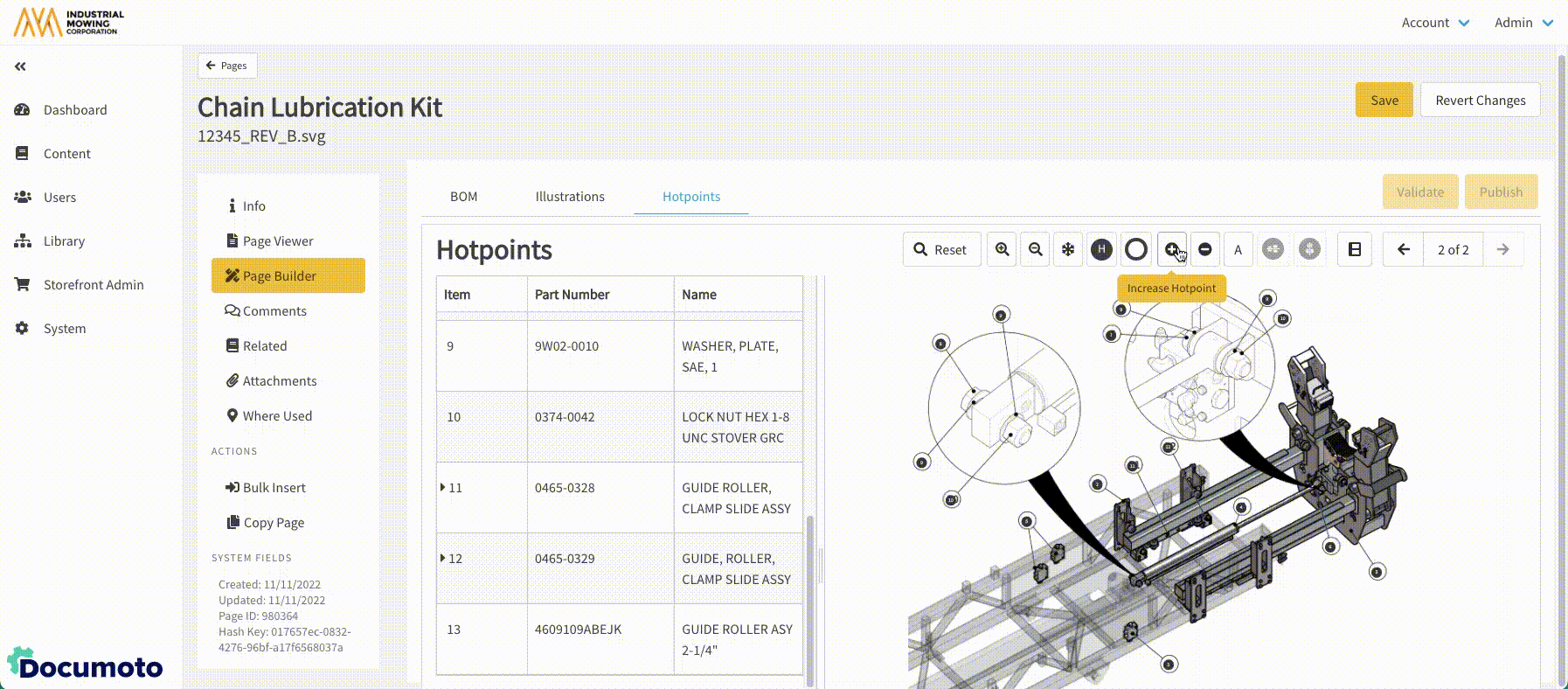Toggle the hollow circle hotpoint style

click(1136, 250)
